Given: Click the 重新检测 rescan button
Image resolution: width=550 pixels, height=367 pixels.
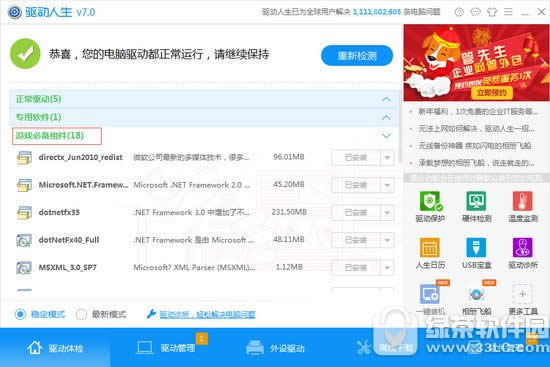Looking at the screenshot, I should pyautogui.click(x=357, y=55).
